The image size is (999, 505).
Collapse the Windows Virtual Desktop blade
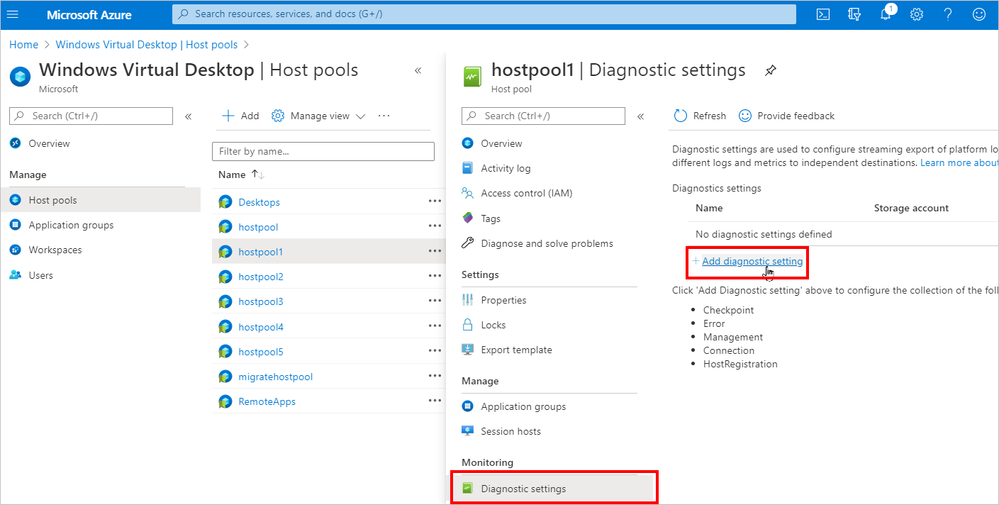tap(418, 70)
